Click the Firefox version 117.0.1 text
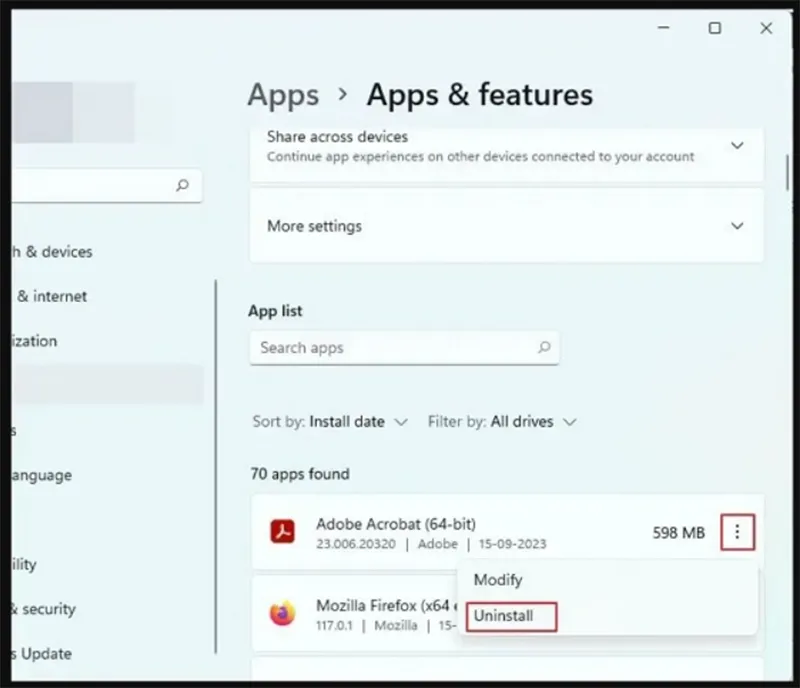Image resolution: width=800 pixels, height=688 pixels. tap(334, 626)
